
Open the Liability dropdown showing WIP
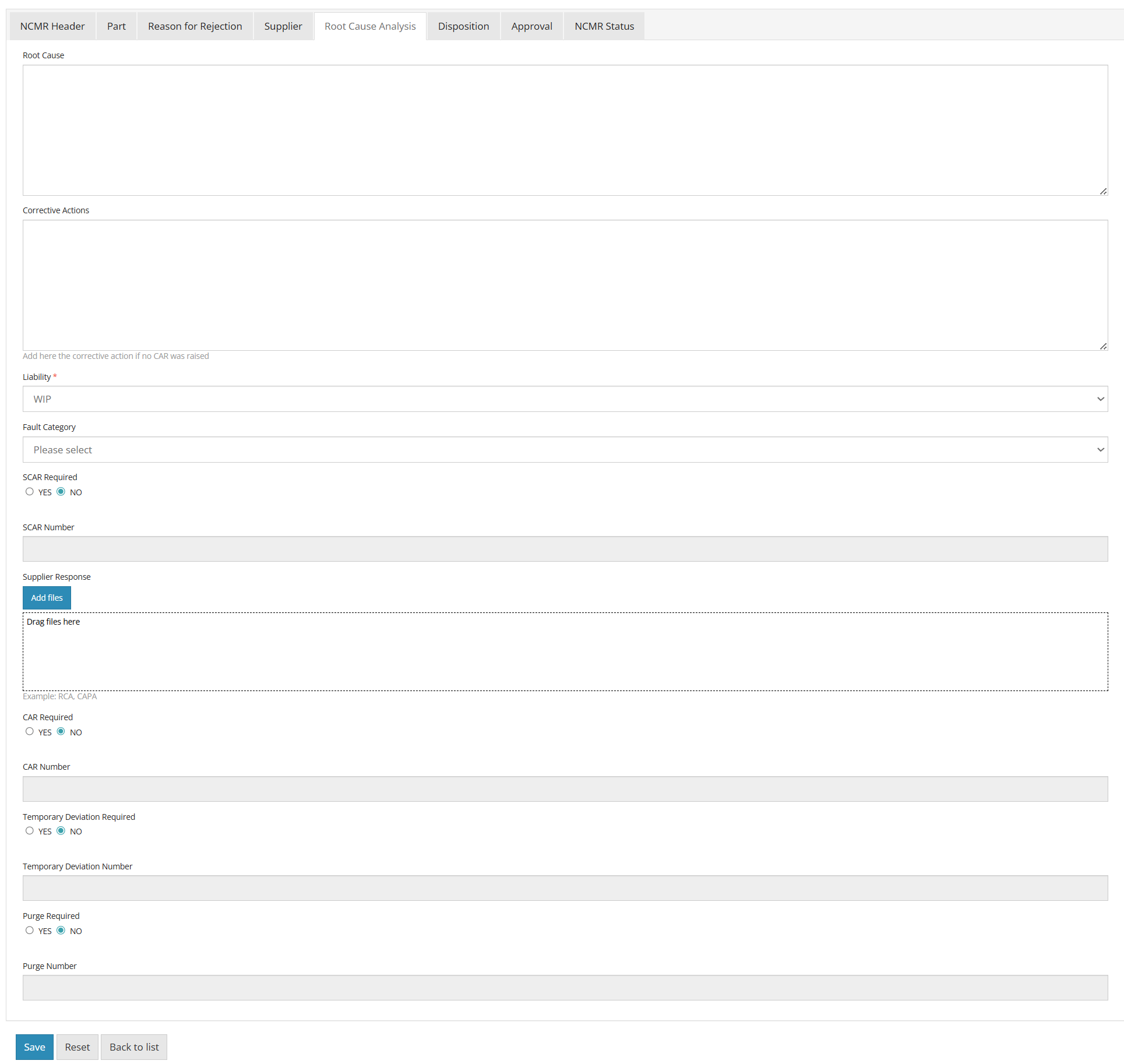tap(564, 399)
